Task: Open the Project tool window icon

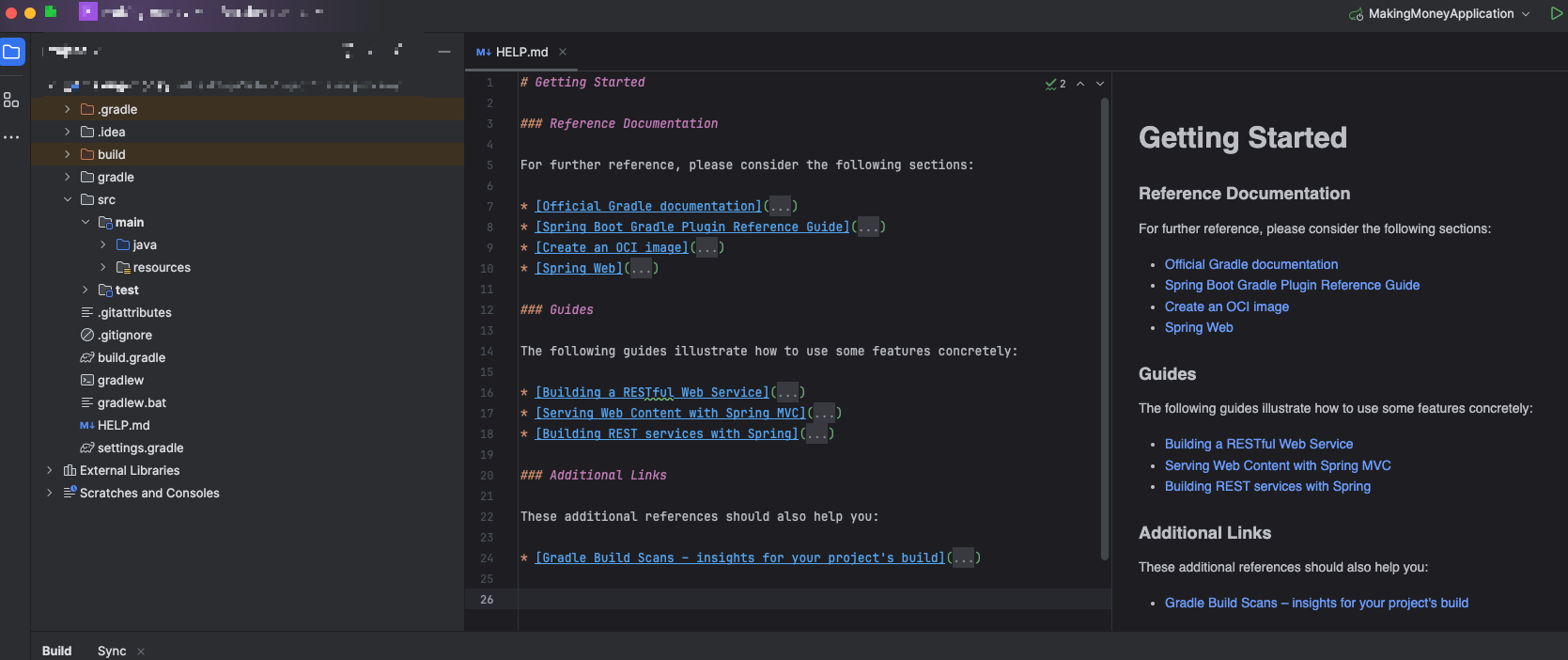Action: [x=12, y=53]
